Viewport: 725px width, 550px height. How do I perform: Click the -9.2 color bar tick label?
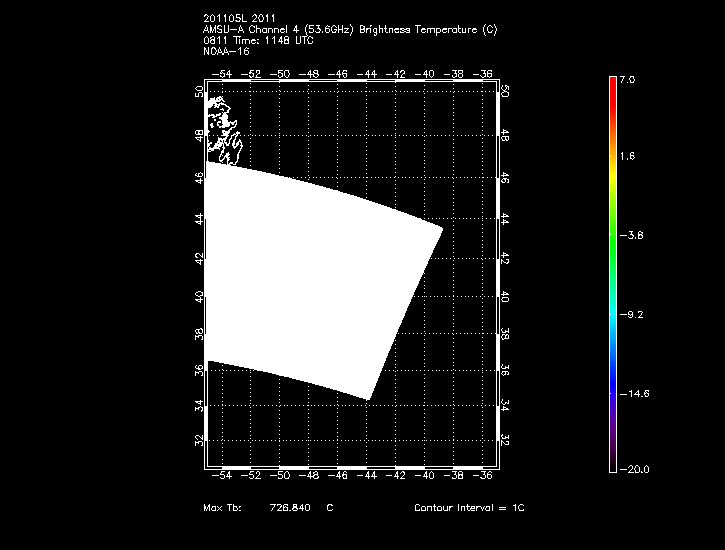[631, 314]
